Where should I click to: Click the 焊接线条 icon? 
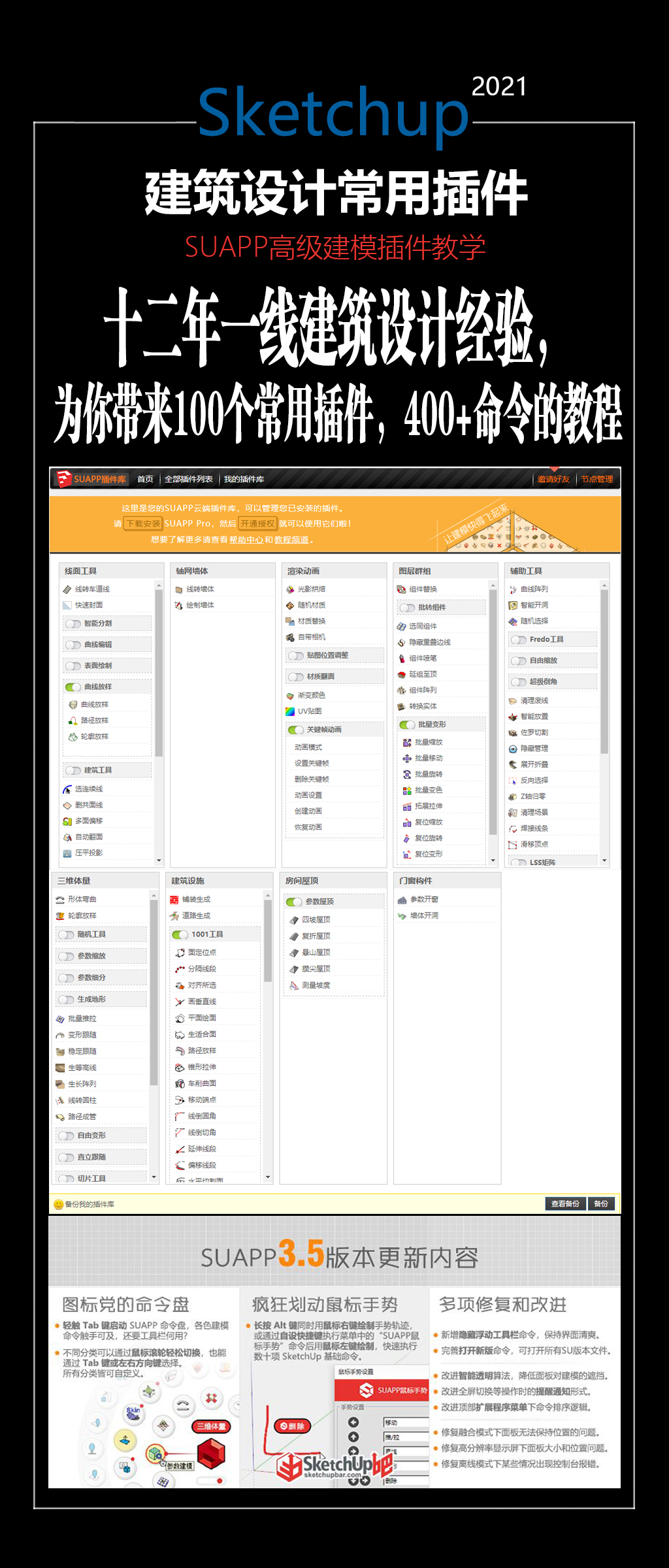coord(513,828)
